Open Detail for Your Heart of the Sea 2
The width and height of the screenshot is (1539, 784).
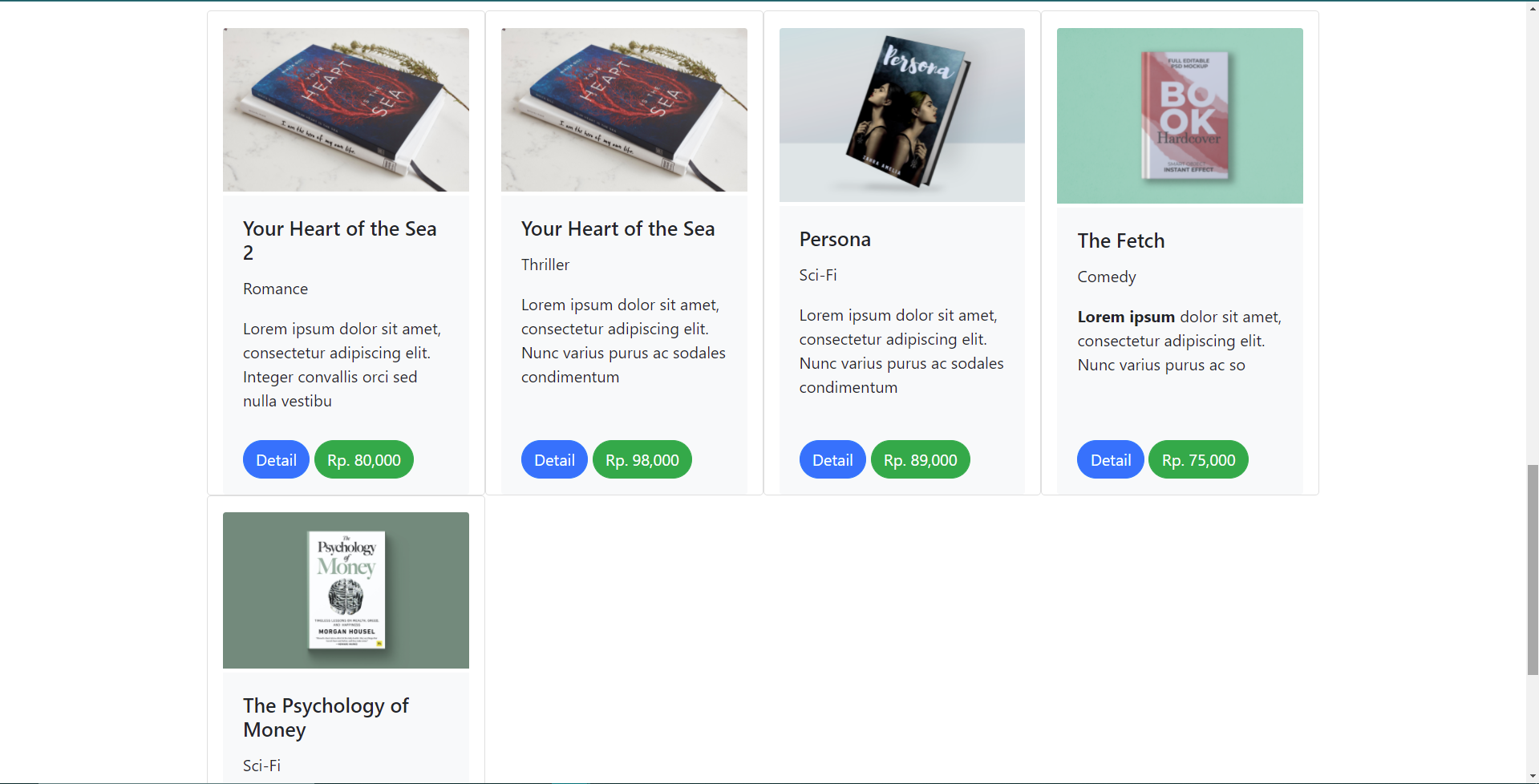(276, 460)
